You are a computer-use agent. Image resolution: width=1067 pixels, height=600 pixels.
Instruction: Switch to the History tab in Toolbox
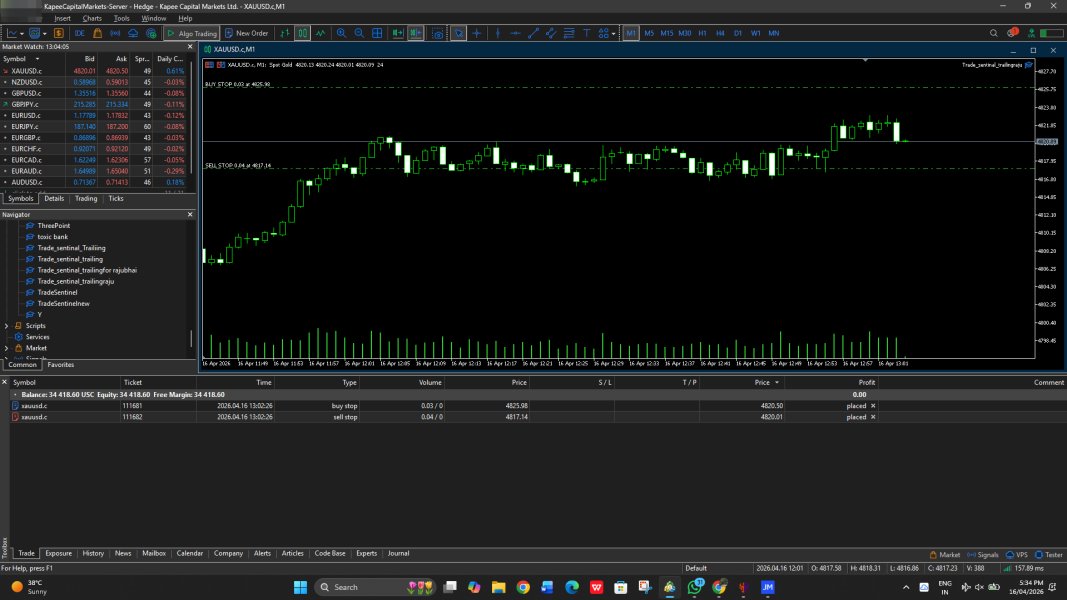93,553
